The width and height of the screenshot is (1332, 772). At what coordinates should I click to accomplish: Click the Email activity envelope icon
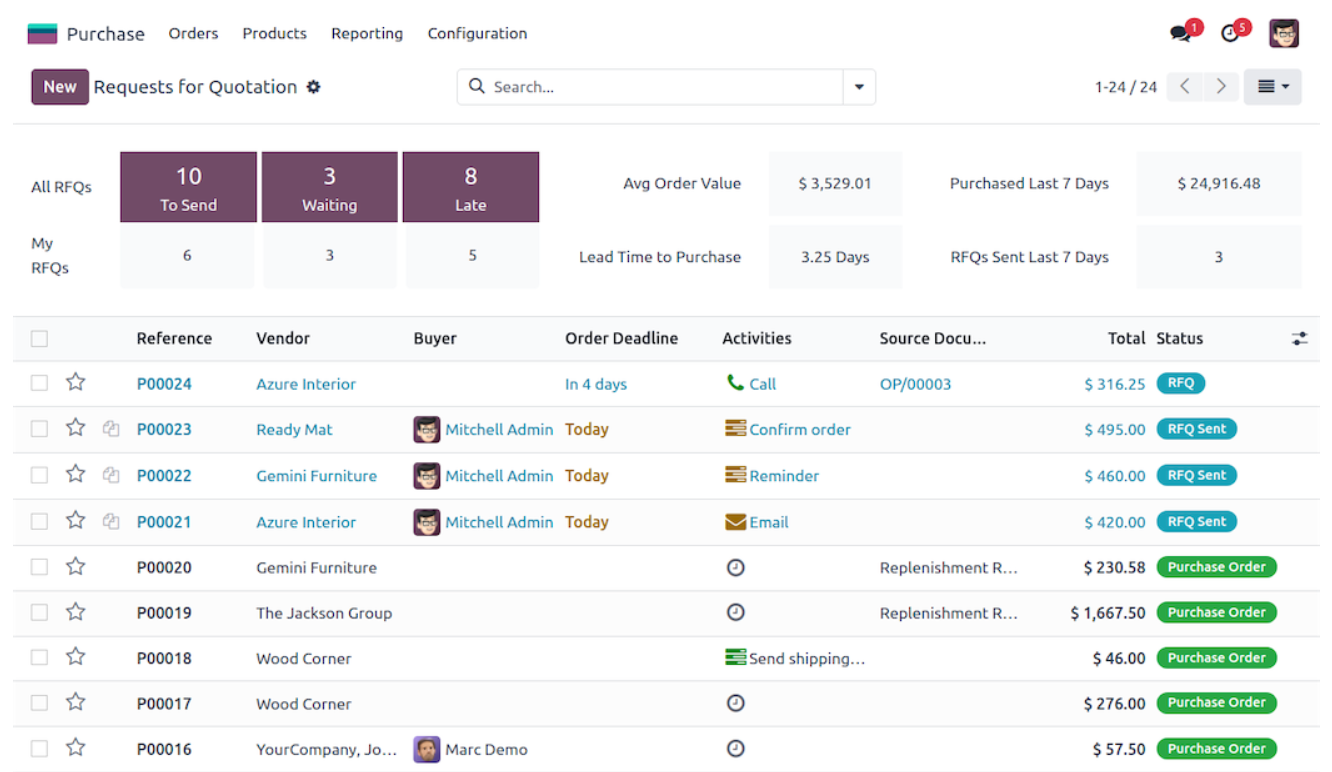(735, 521)
